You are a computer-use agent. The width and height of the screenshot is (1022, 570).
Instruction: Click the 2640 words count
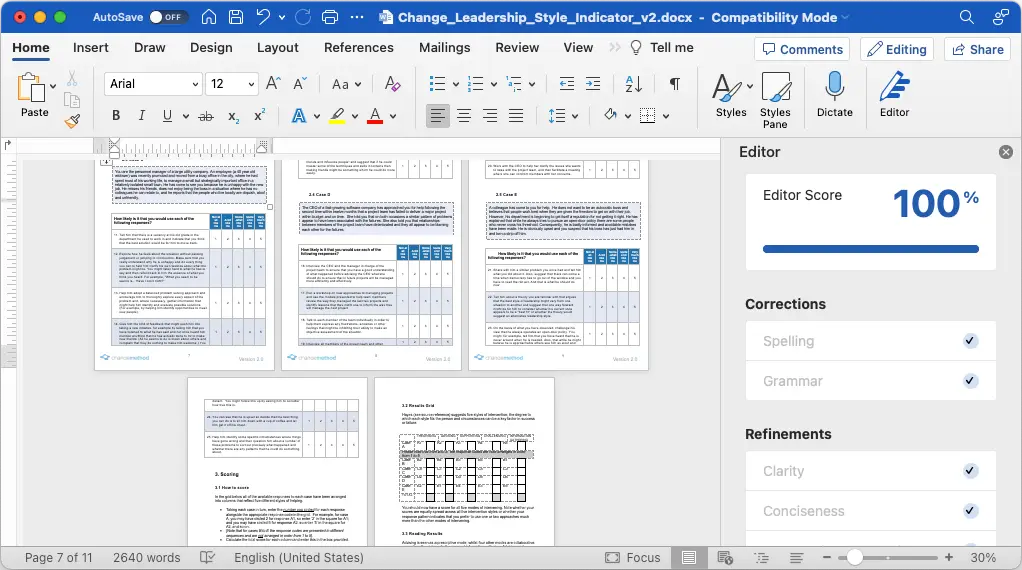[x=147, y=558]
